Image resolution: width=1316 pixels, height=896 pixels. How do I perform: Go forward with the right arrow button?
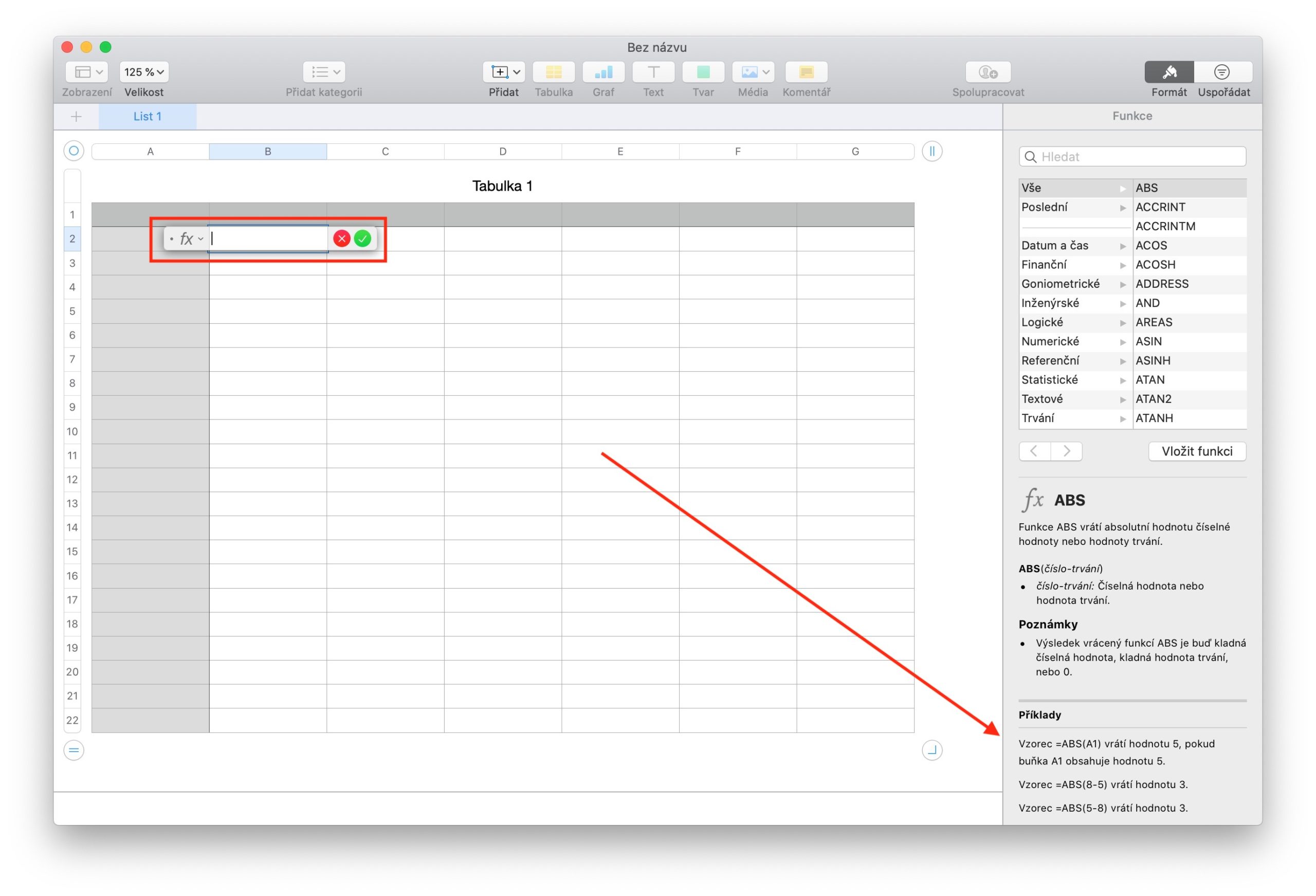1067,451
